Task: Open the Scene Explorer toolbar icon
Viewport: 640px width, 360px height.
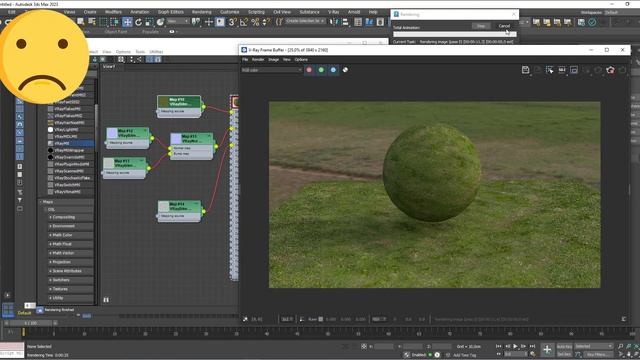Action: 358,22
